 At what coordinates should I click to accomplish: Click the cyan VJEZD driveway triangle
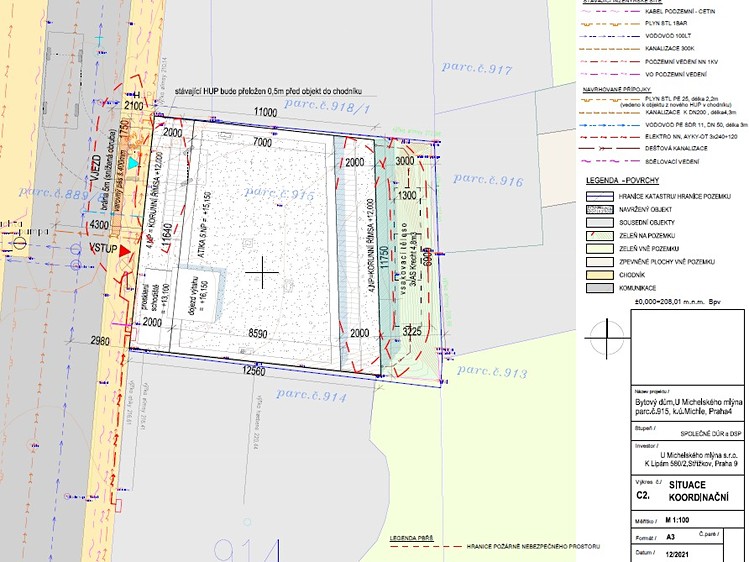[132, 163]
